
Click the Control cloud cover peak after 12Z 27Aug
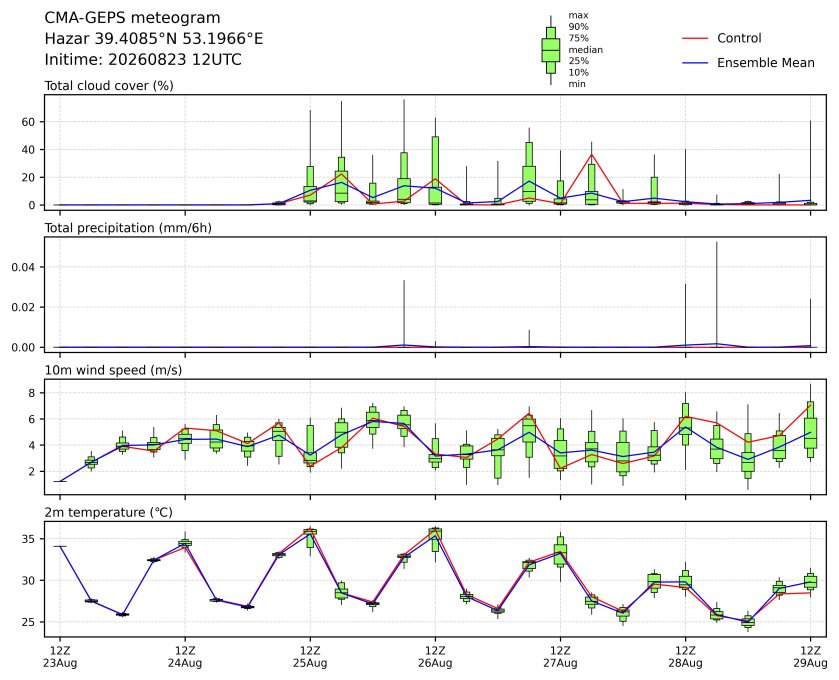(x=591, y=155)
